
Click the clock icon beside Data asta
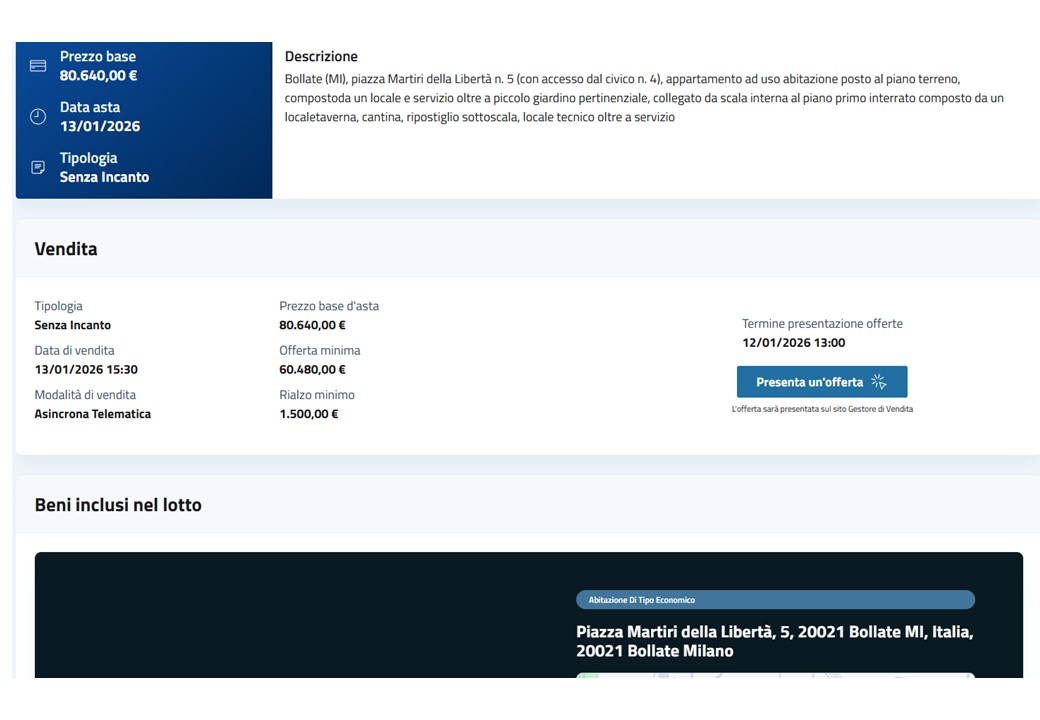[38, 117]
